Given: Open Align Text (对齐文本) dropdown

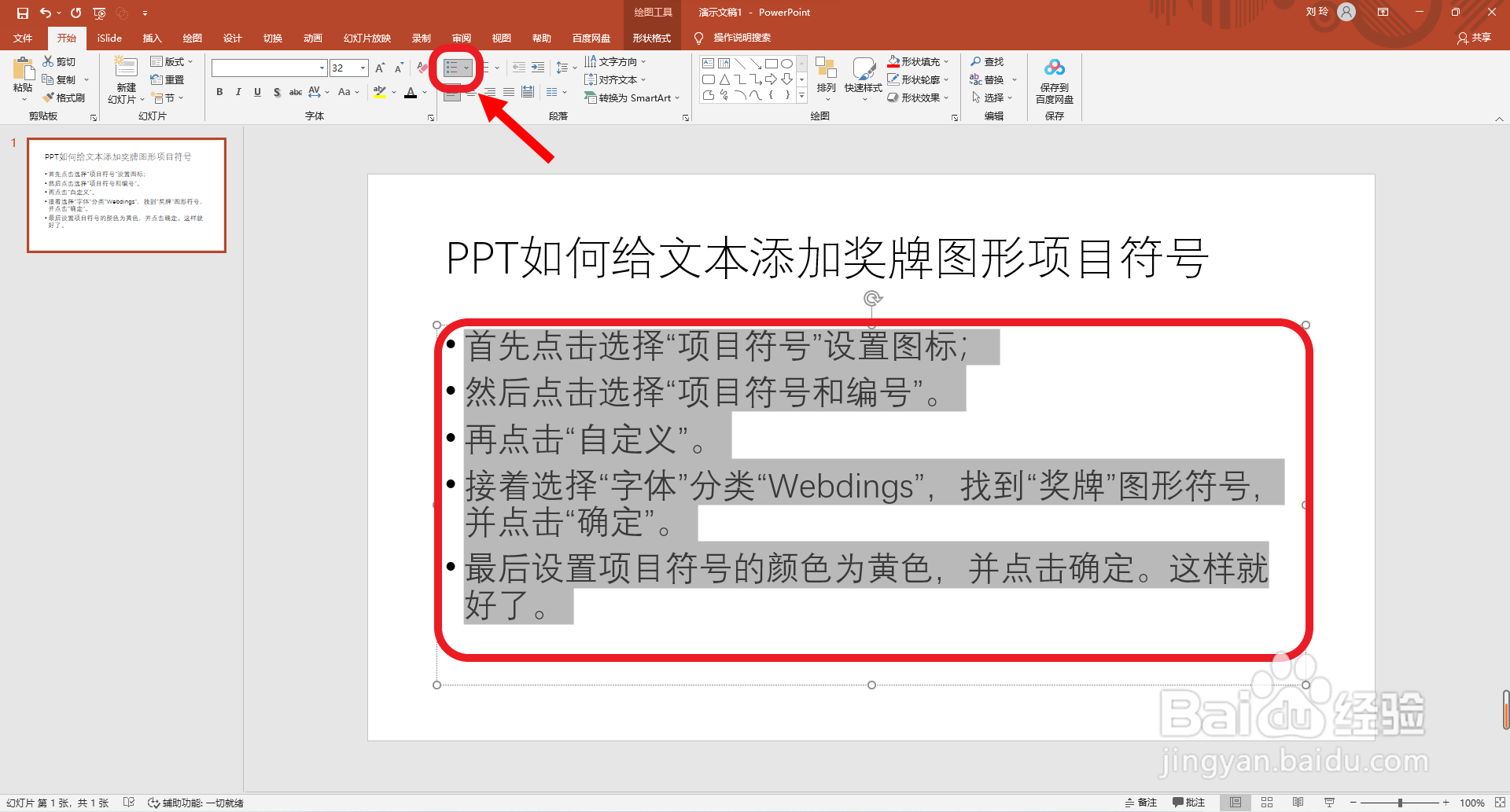Looking at the screenshot, I should pos(614,79).
